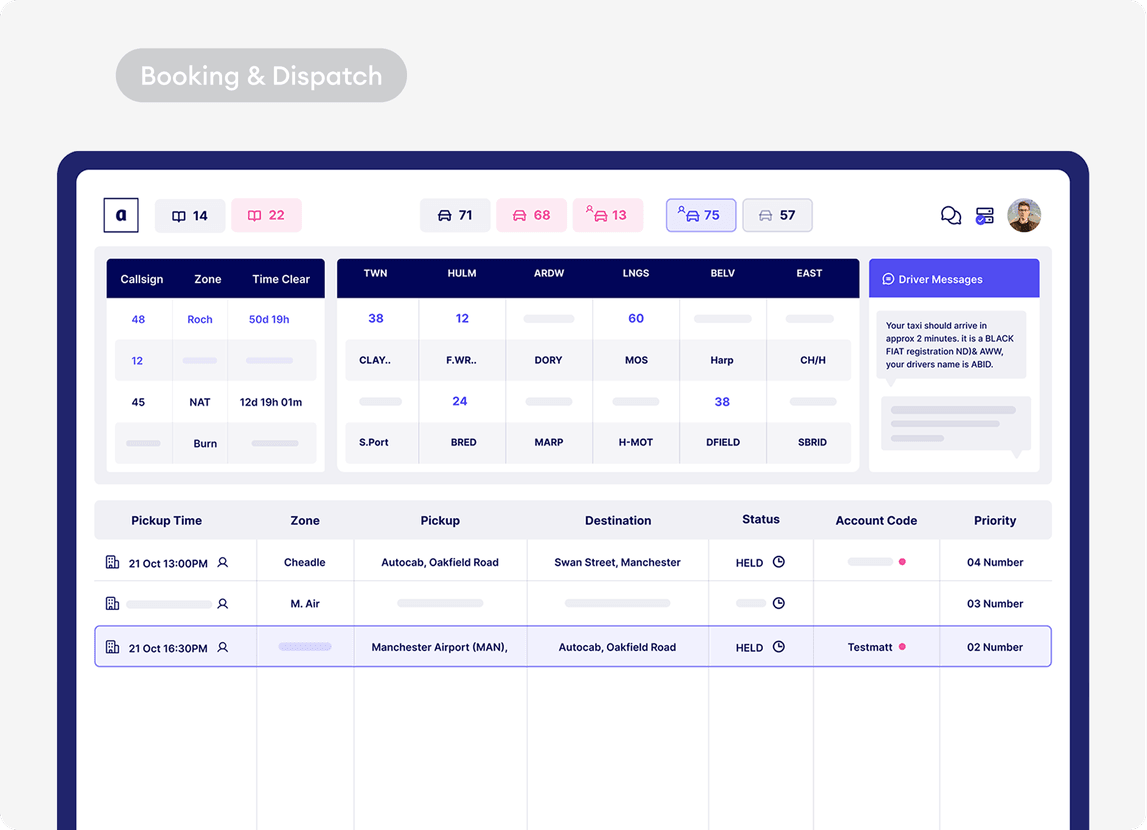Image resolution: width=1147 pixels, height=830 pixels.
Task: Select callsign 48 in the Roch zone
Action: click(x=138, y=319)
